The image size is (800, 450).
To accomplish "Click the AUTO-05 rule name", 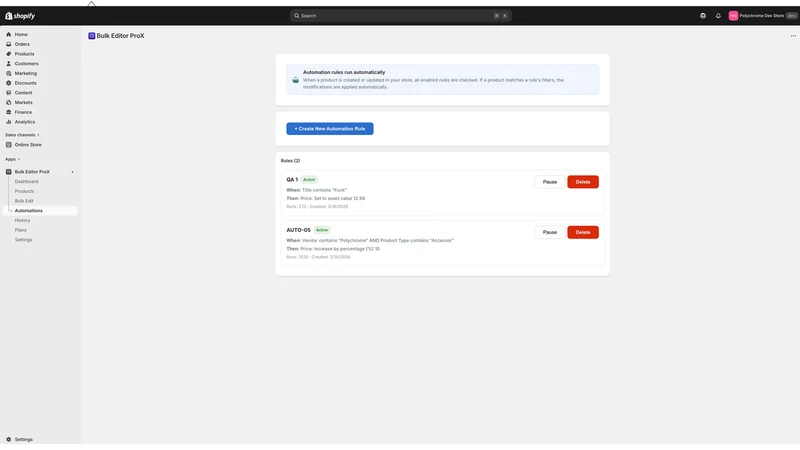I will [298, 230].
